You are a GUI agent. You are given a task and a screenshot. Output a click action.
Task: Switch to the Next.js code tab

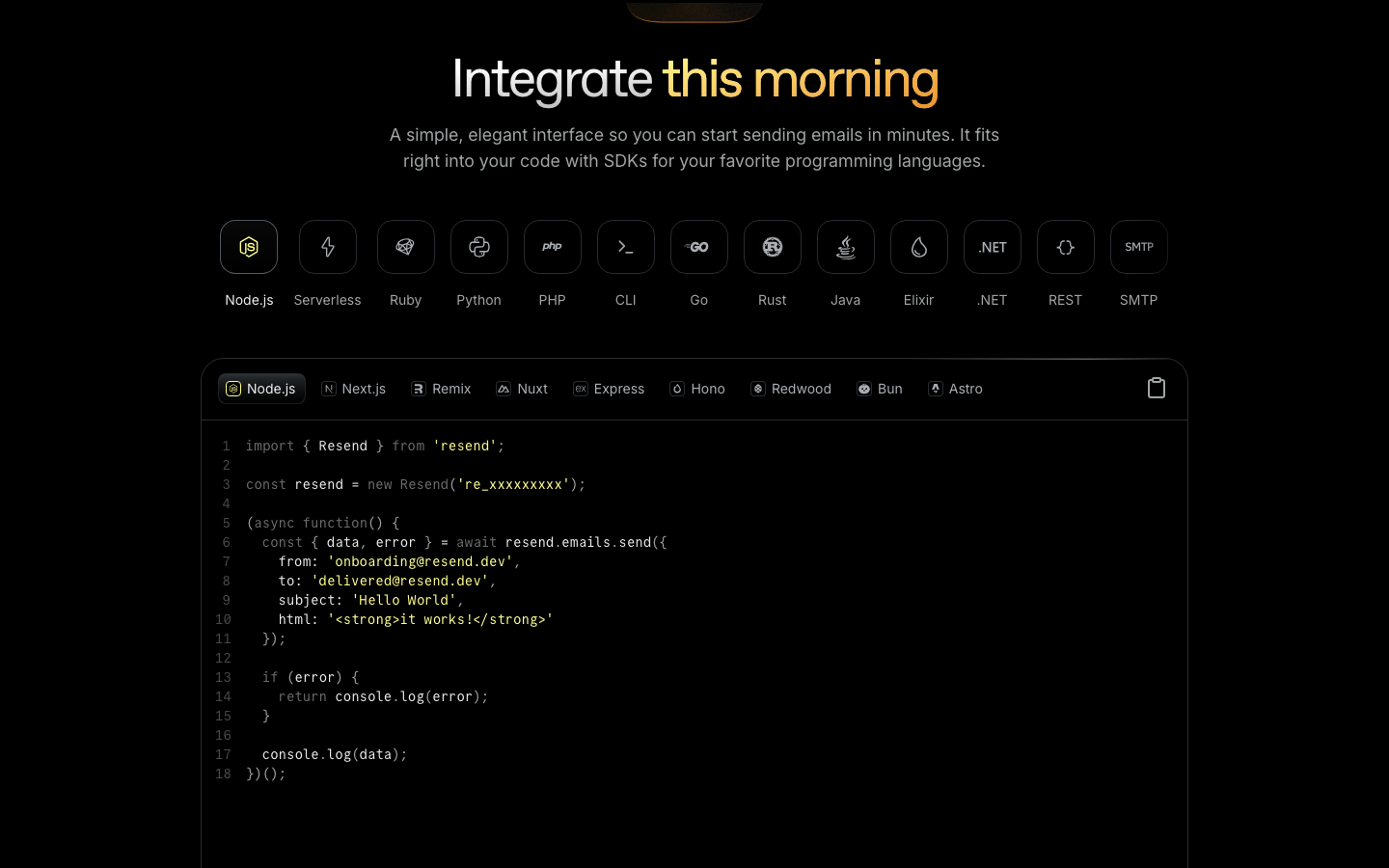pos(354,389)
